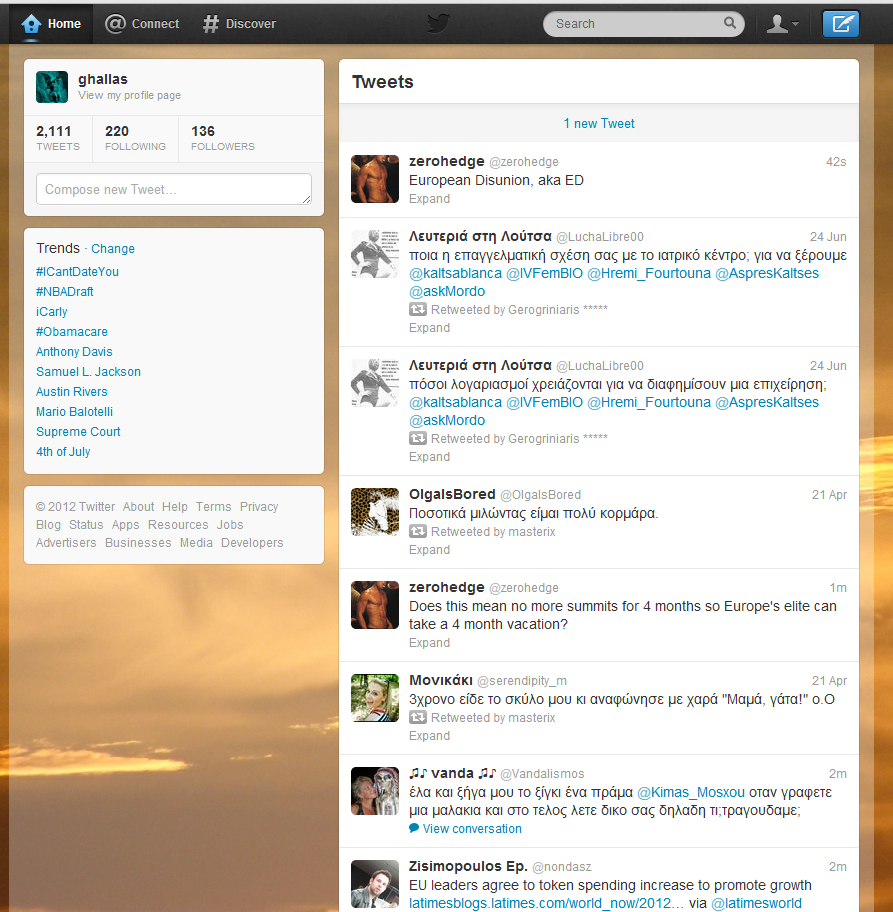Viewport: 893px width, 912px height.
Task: Click the View conversation speech bubble icon
Action: point(414,828)
